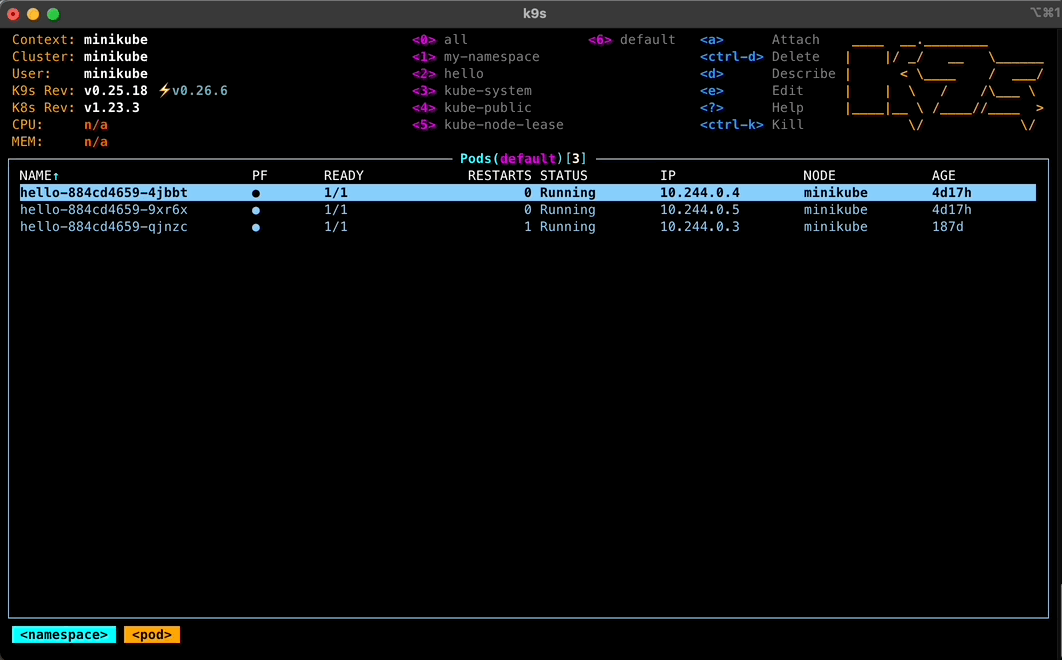Click the User value minikube
1062x660 pixels.
coord(116,74)
